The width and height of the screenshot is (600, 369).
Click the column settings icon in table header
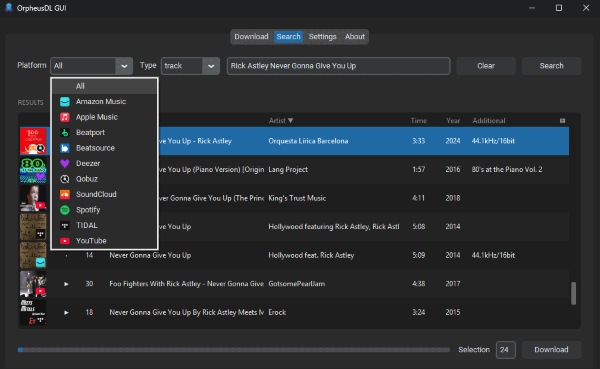[562, 121]
